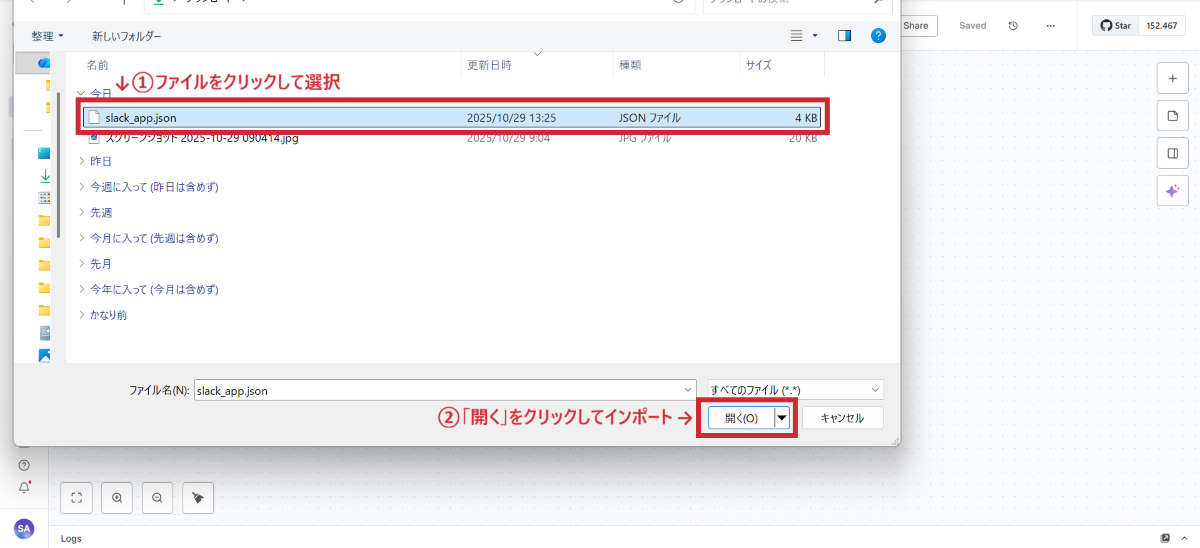
Task: Click 新しいフォルダー in the dialog toolbar
Action: [126, 36]
